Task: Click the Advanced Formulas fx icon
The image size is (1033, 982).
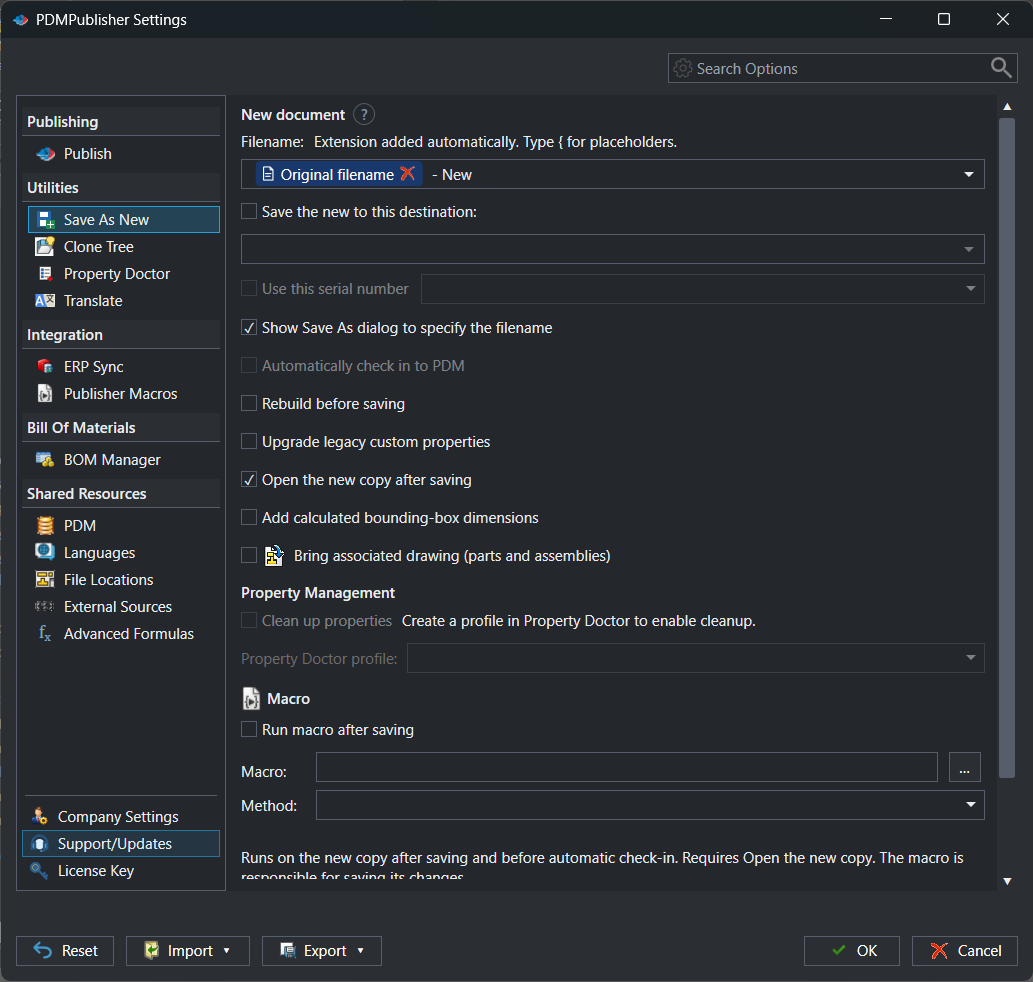Action: click(x=45, y=634)
